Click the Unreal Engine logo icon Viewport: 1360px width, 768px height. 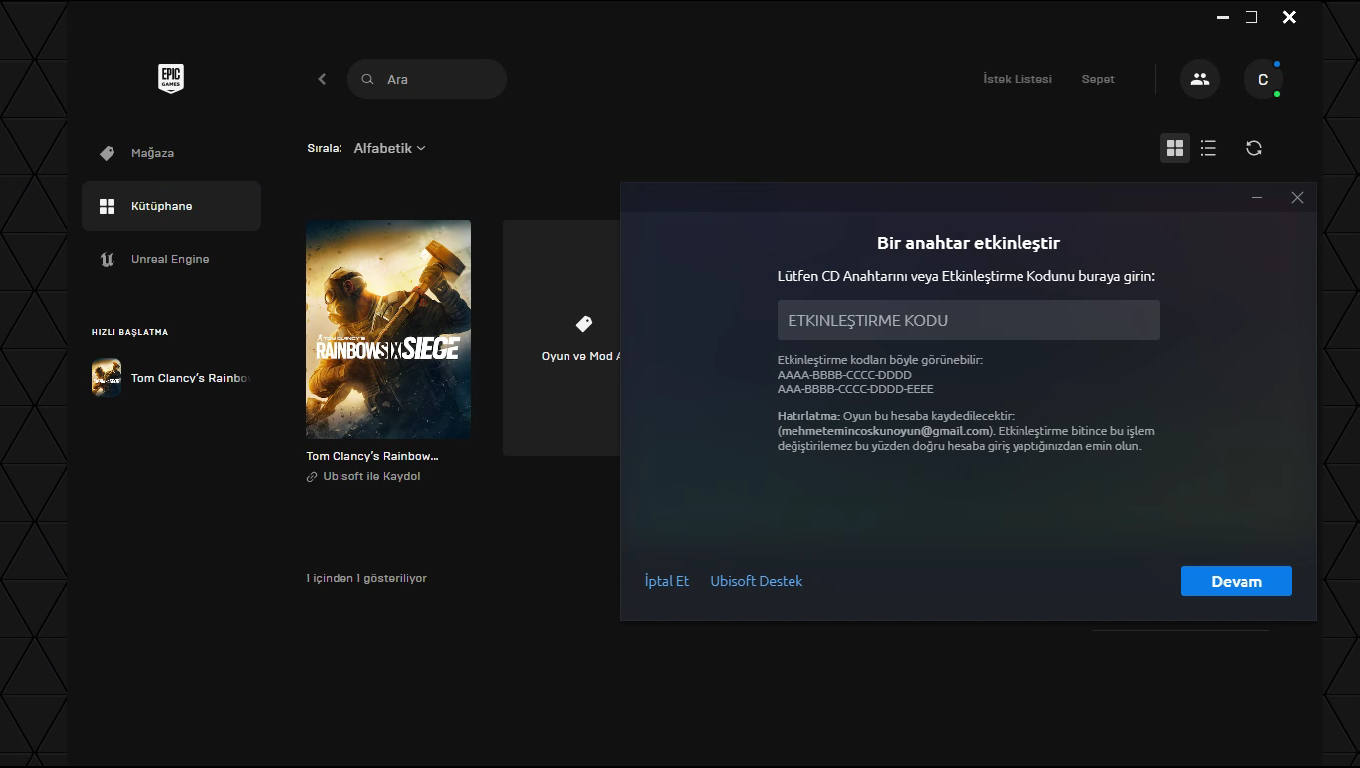coord(107,259)
